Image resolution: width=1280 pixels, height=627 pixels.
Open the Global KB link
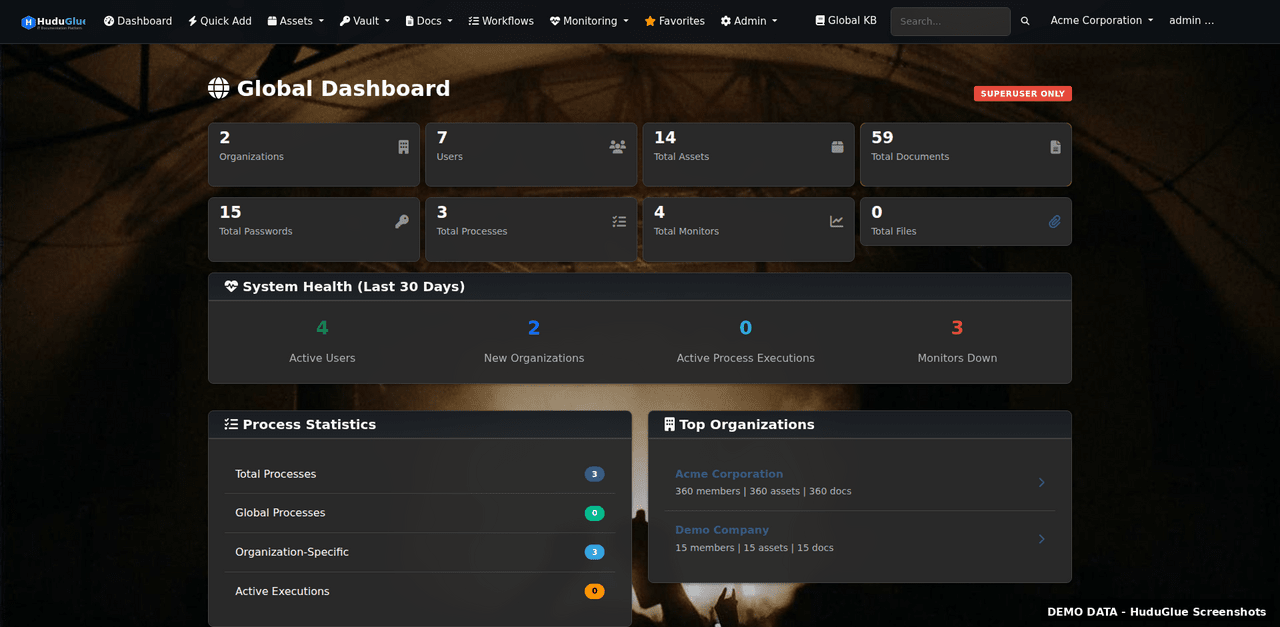(846, 20)
